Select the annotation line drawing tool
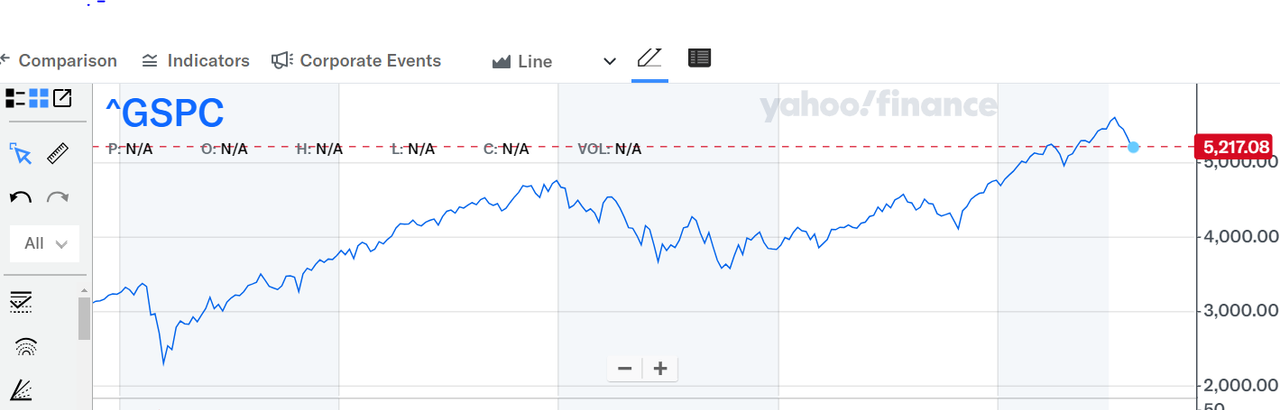 pos(21,301)
